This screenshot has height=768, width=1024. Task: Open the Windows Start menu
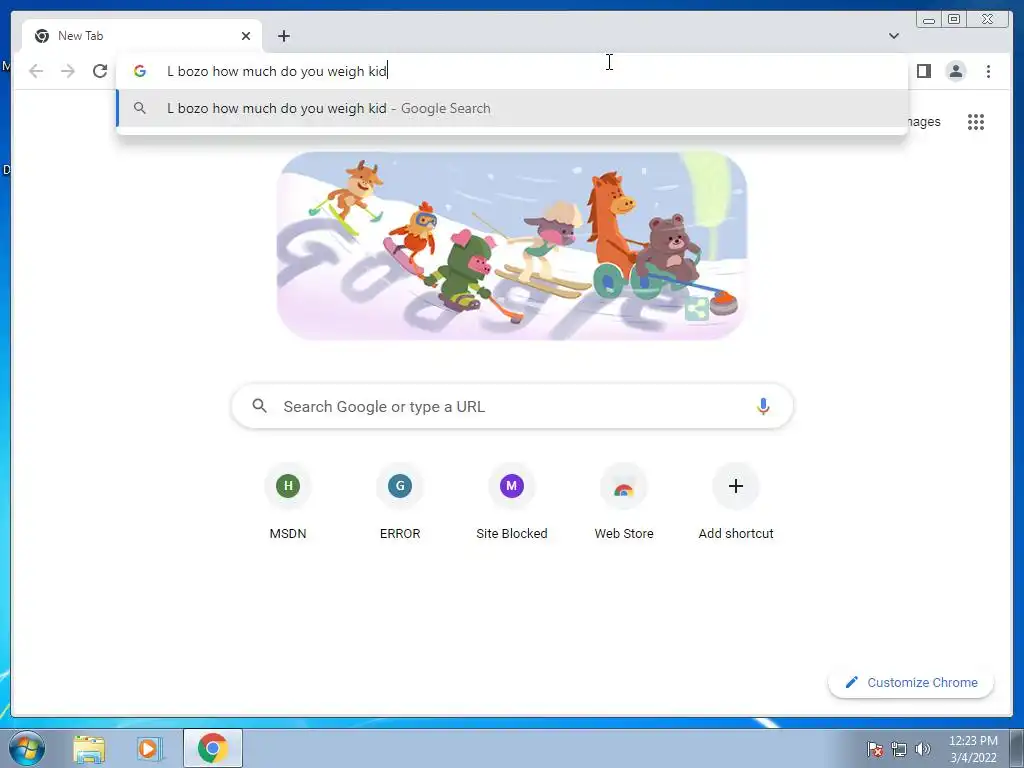[27, 748]
